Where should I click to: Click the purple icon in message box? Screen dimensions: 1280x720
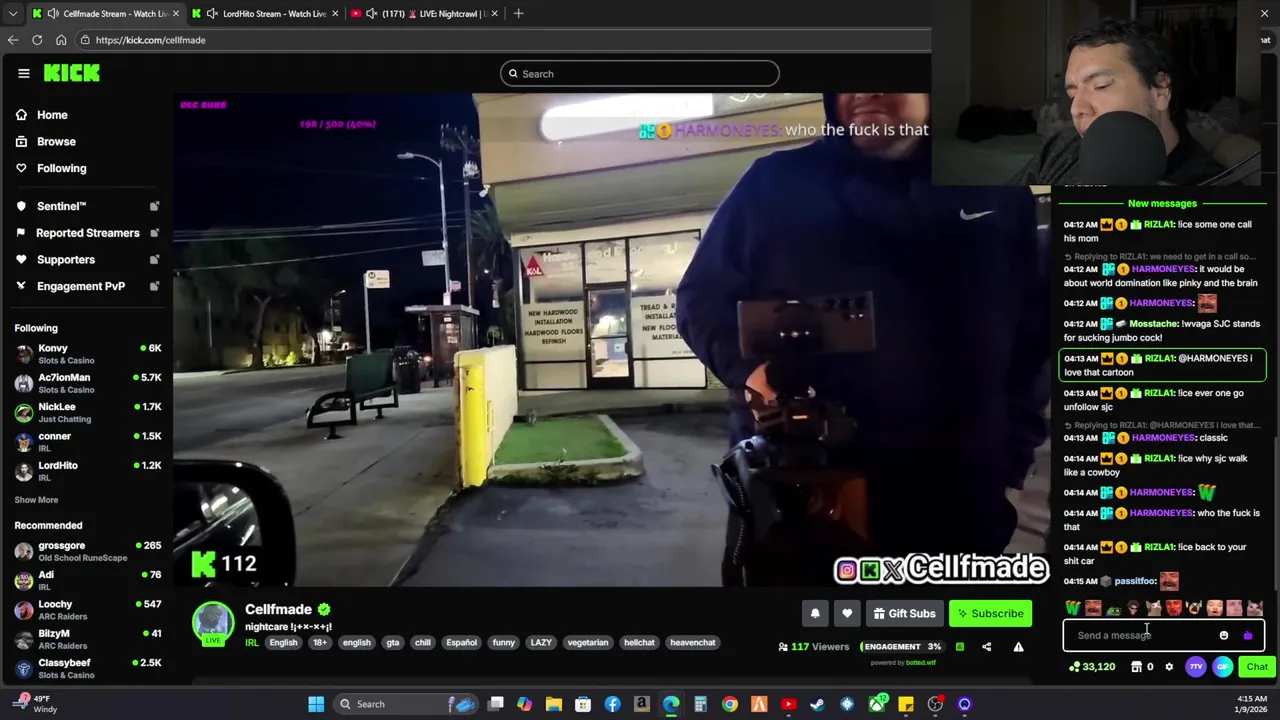click(x=1247, y=635)
